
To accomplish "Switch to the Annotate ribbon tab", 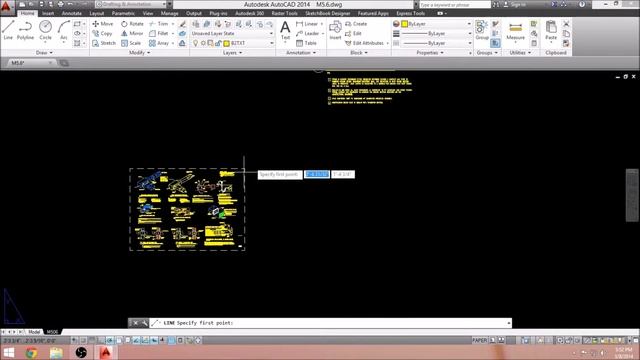I will [x=71, y=13].
